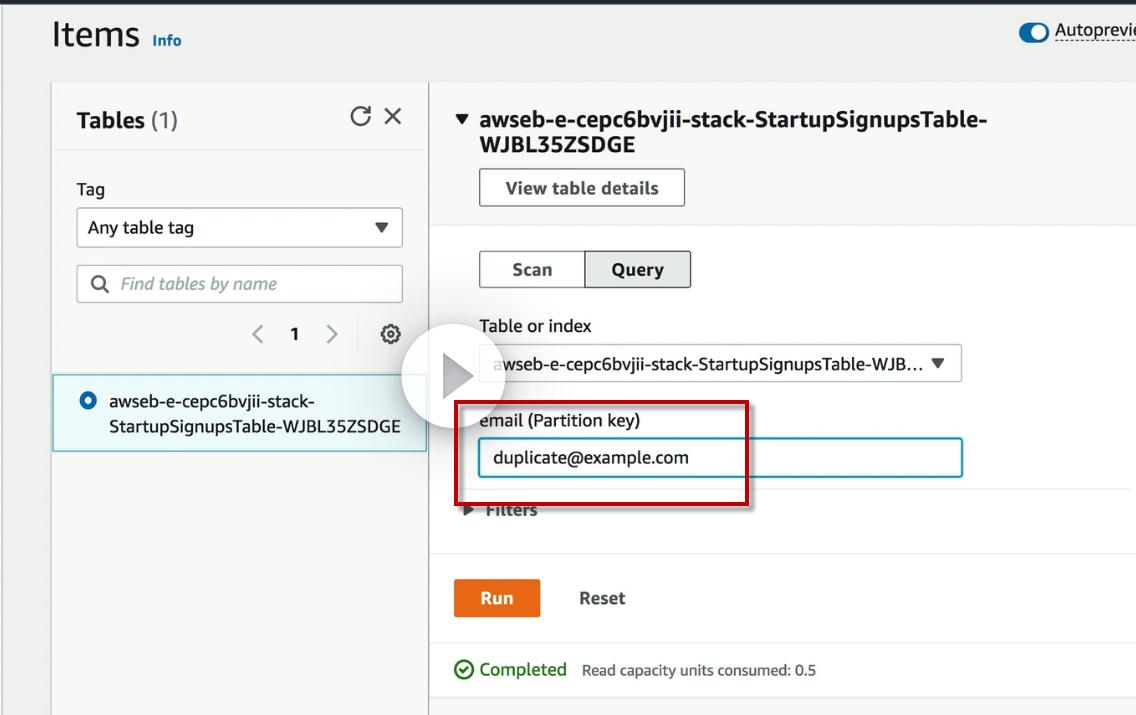This screenshot has width=1136, height=715.
Task: Refresh the Tables list
Action: point(360,117)
